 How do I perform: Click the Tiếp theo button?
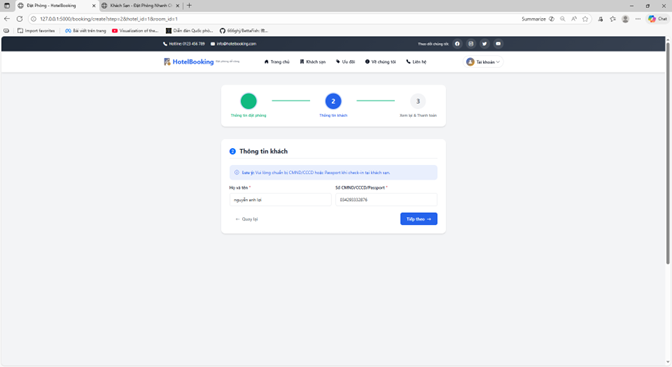click(419, 219)
